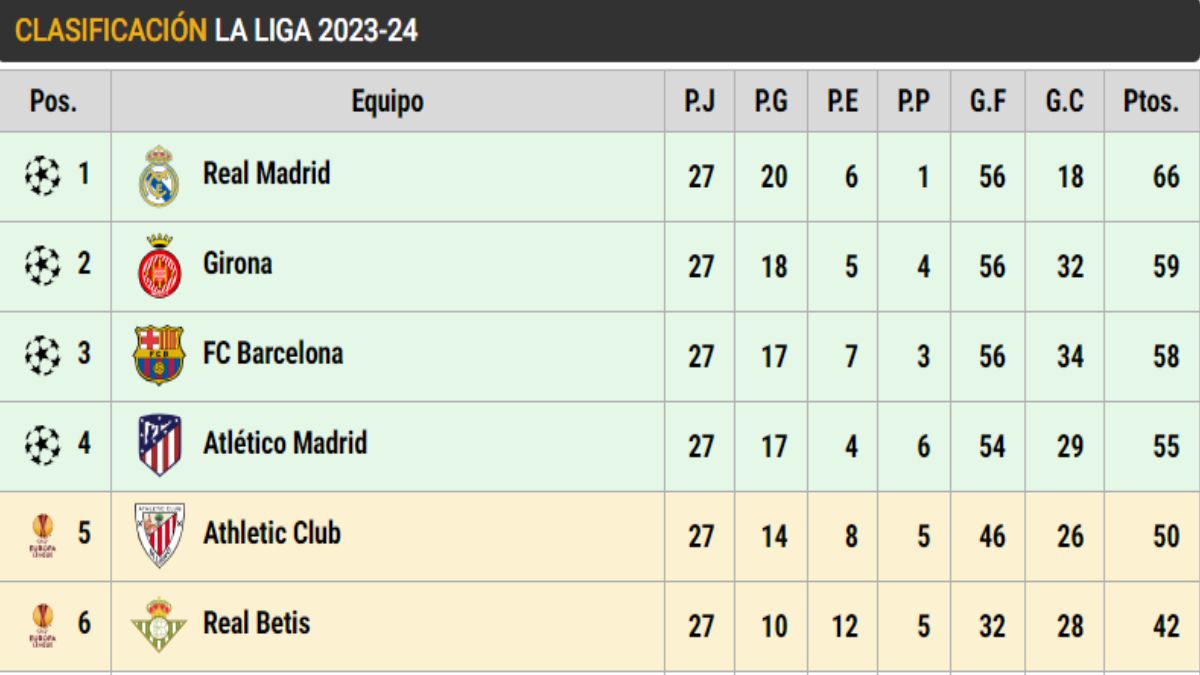Click Europa League icon beside position 5
Image resolution: width=1200 pixels, height=675 pixels.
pos(42,536)
